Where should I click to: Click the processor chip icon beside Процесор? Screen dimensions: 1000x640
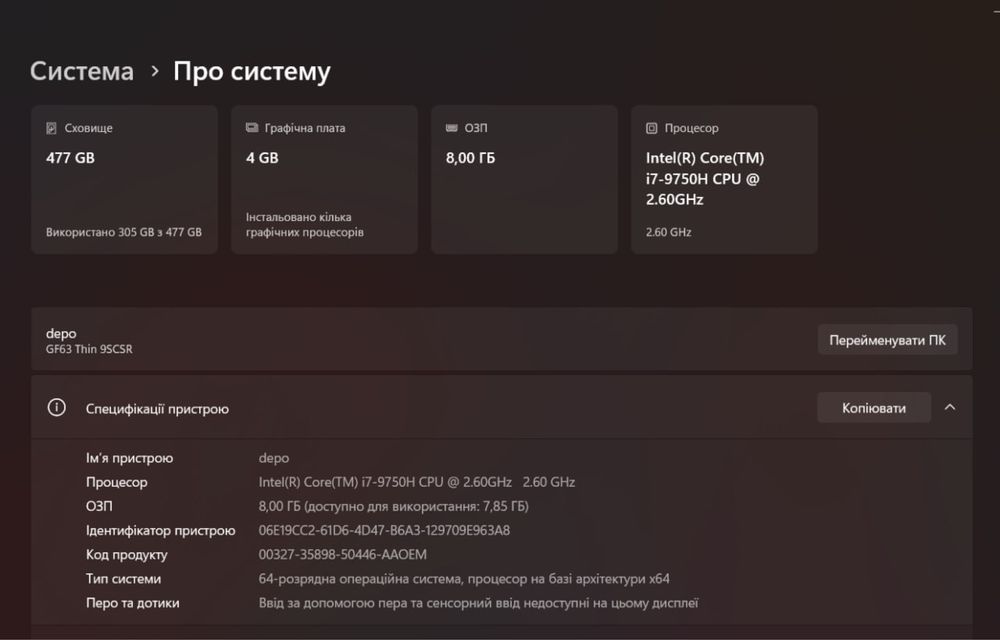point(651,128)
